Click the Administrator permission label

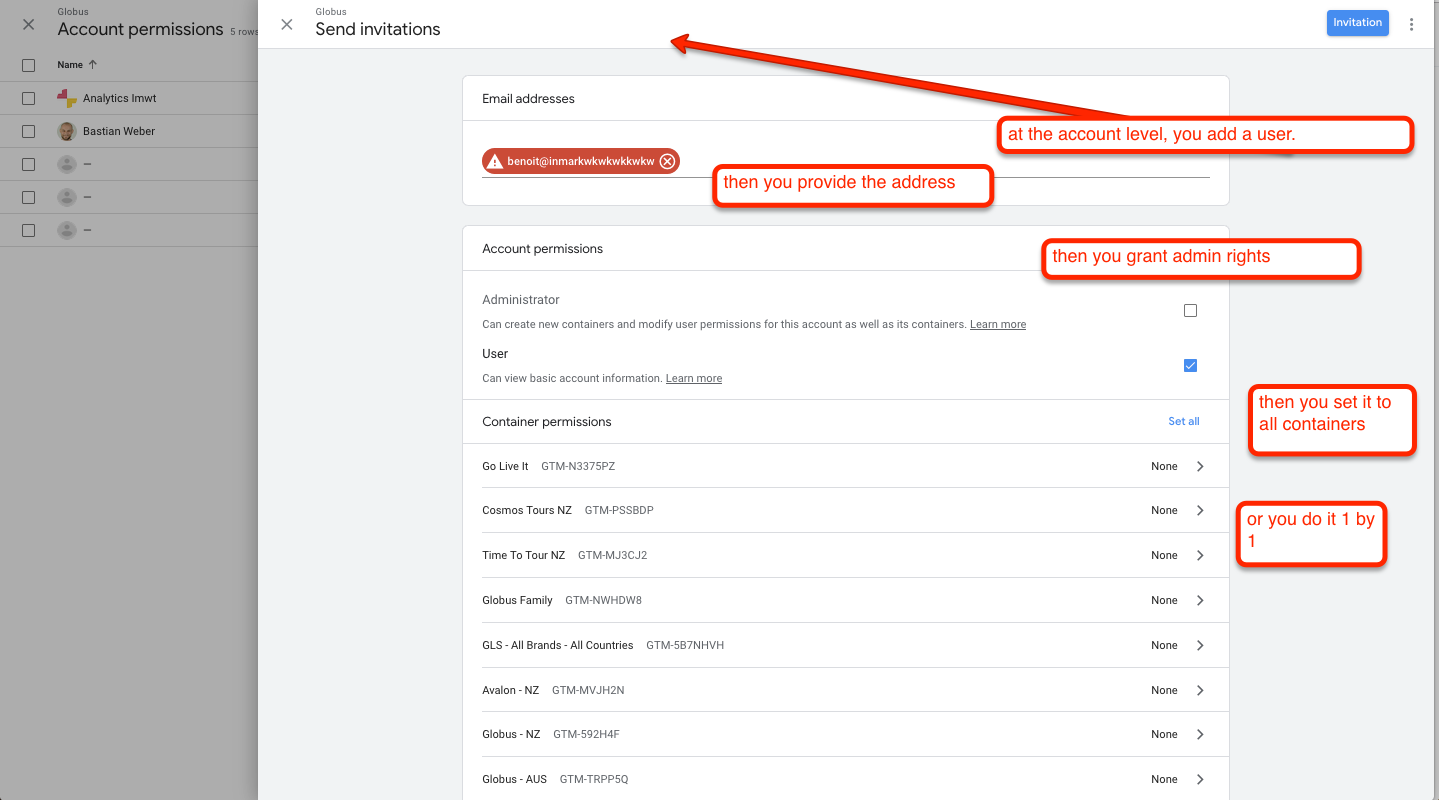pos(521,300)
